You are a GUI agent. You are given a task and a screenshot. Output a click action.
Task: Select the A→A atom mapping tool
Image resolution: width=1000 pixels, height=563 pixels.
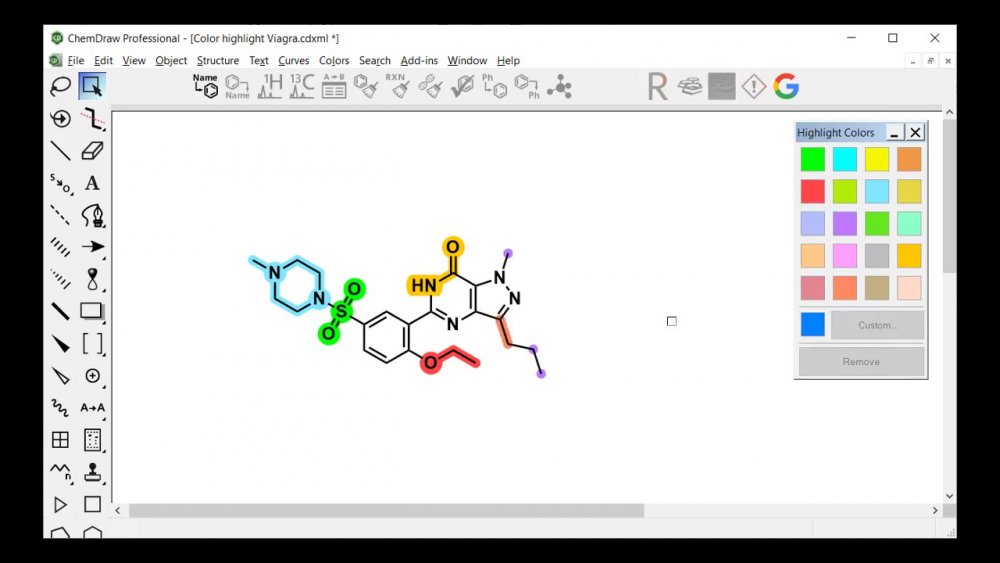[x=92, y=407]
